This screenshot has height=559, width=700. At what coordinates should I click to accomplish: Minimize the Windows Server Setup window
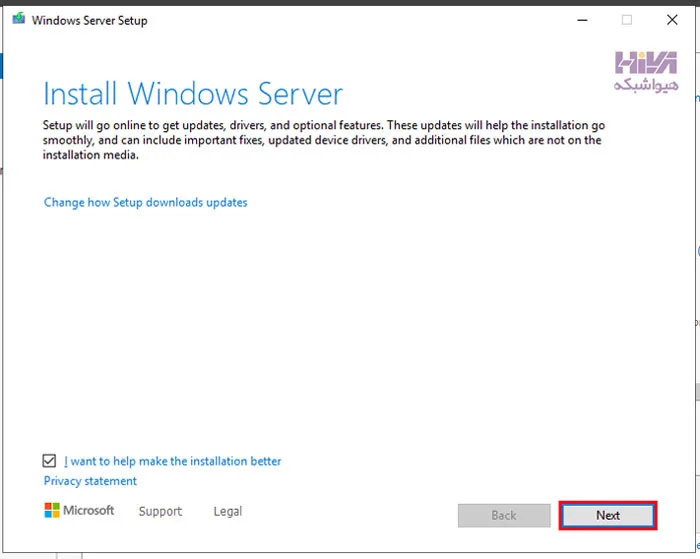[582, 20]
